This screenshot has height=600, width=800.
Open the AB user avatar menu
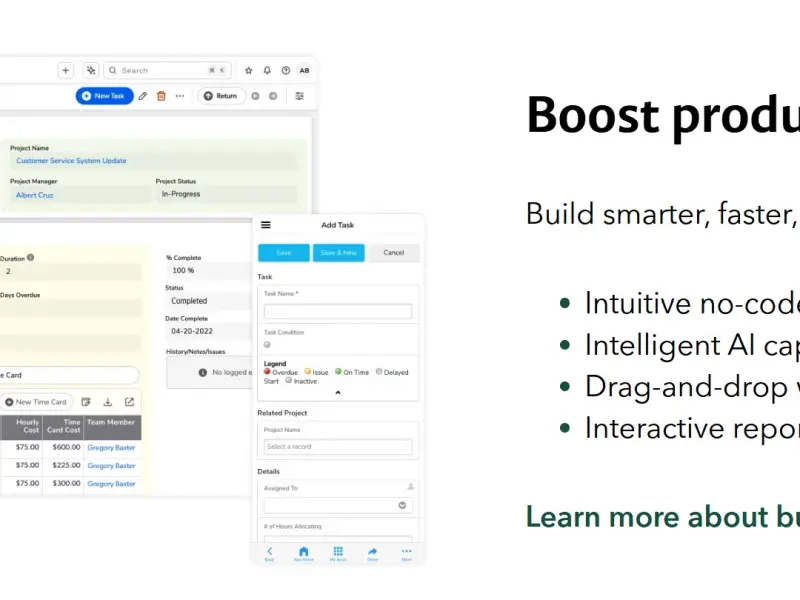[x=305, y=70]
